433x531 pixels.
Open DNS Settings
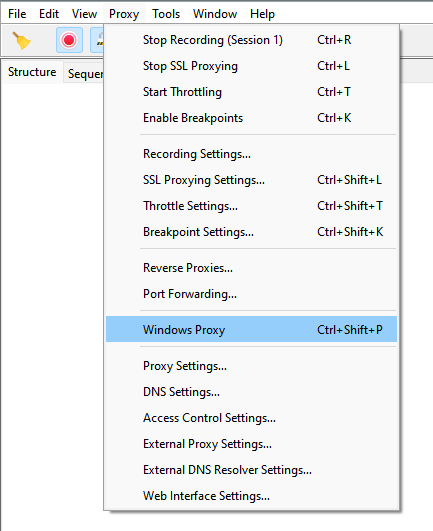click(x=251, y=392)
